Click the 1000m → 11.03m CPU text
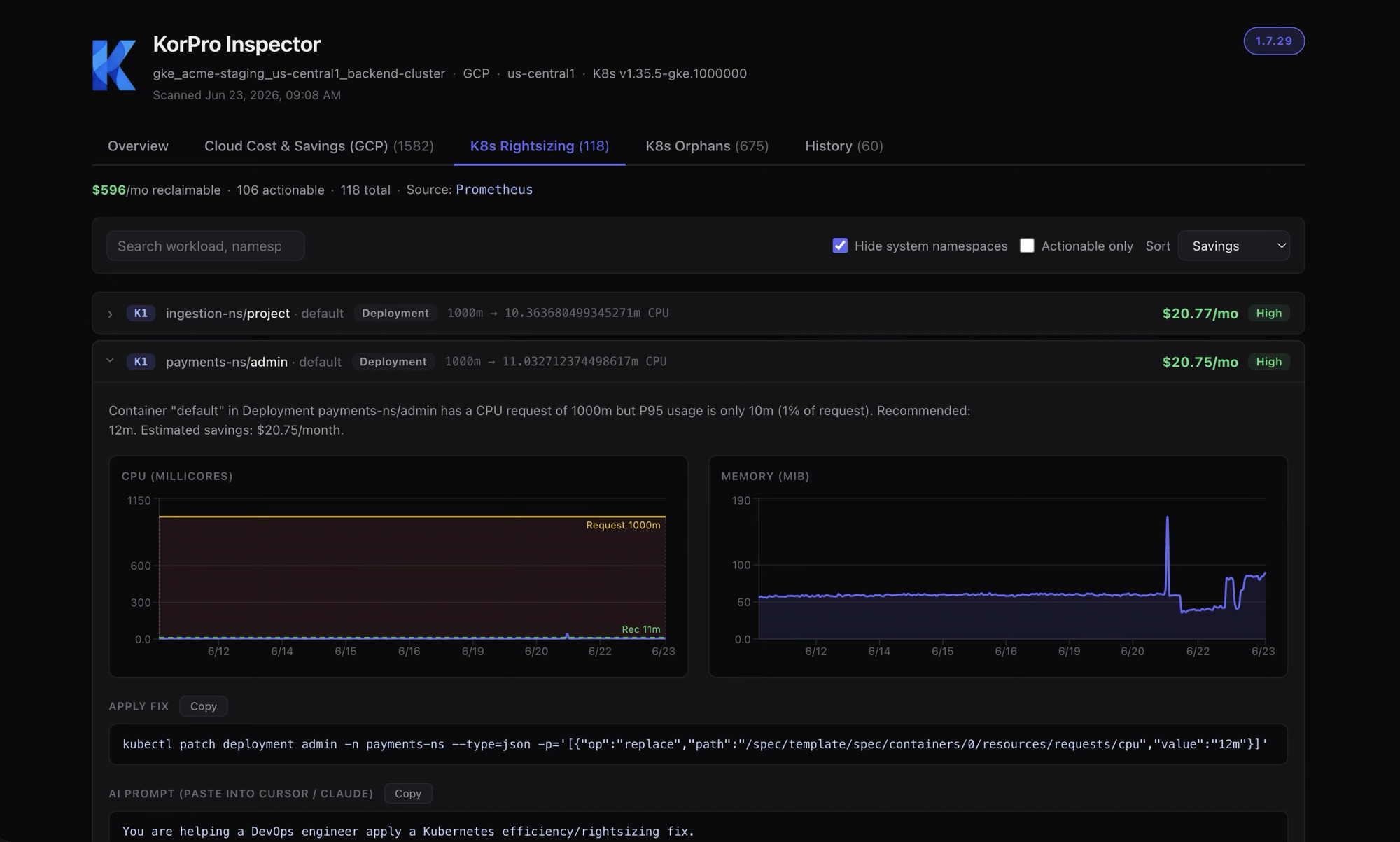The height and width of the screenshot is (842, 1400). (x=556, y=361)
